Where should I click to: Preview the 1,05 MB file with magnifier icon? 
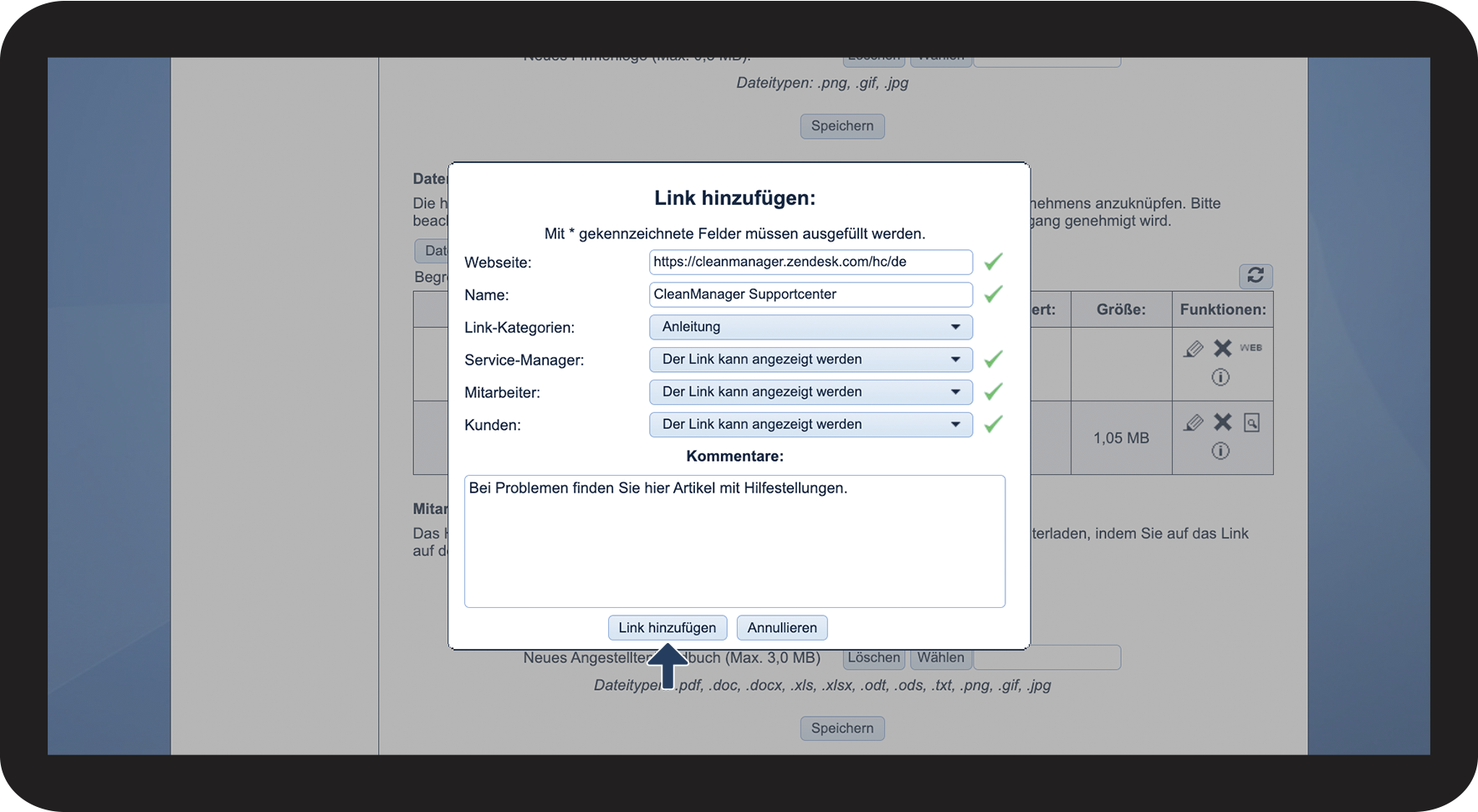click(1251, 422)
